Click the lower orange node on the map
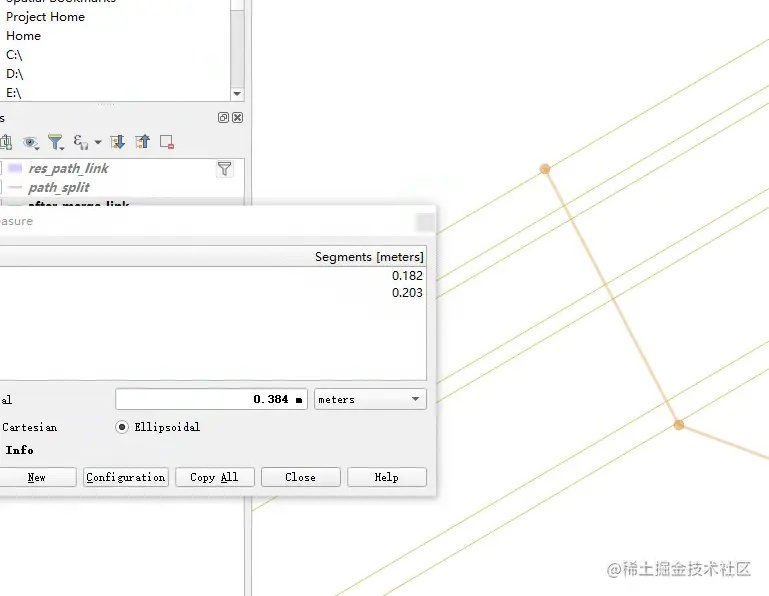769x596 pixels. [679, 425]
